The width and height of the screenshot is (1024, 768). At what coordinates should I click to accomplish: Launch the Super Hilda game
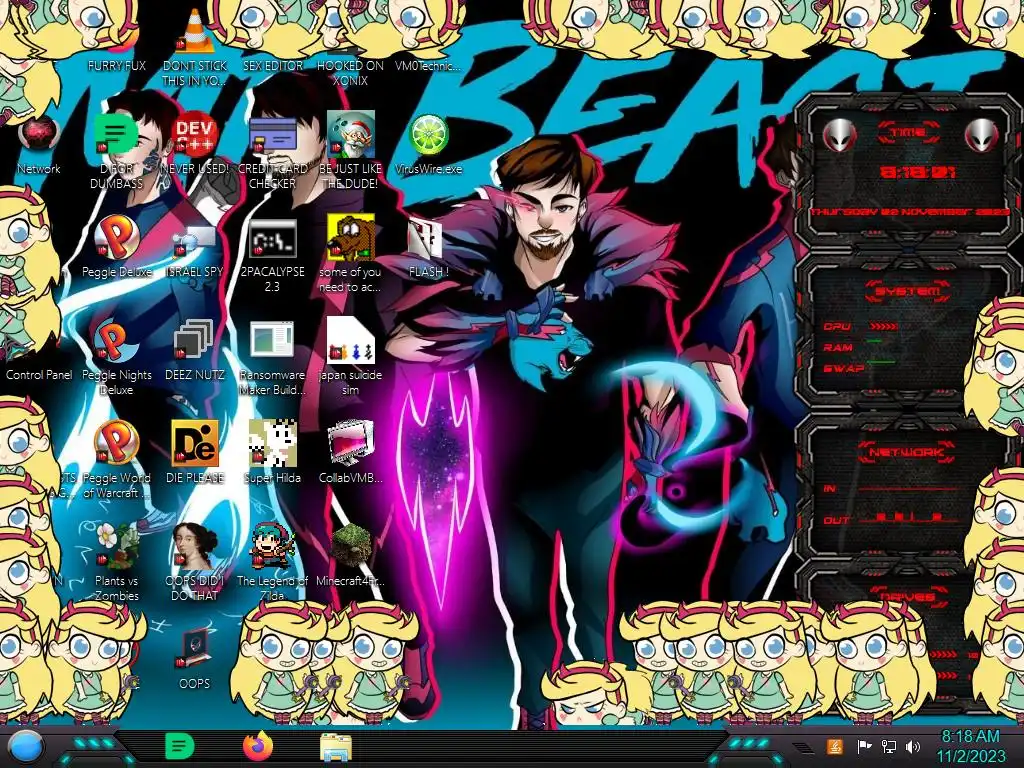tap(272, 443)
